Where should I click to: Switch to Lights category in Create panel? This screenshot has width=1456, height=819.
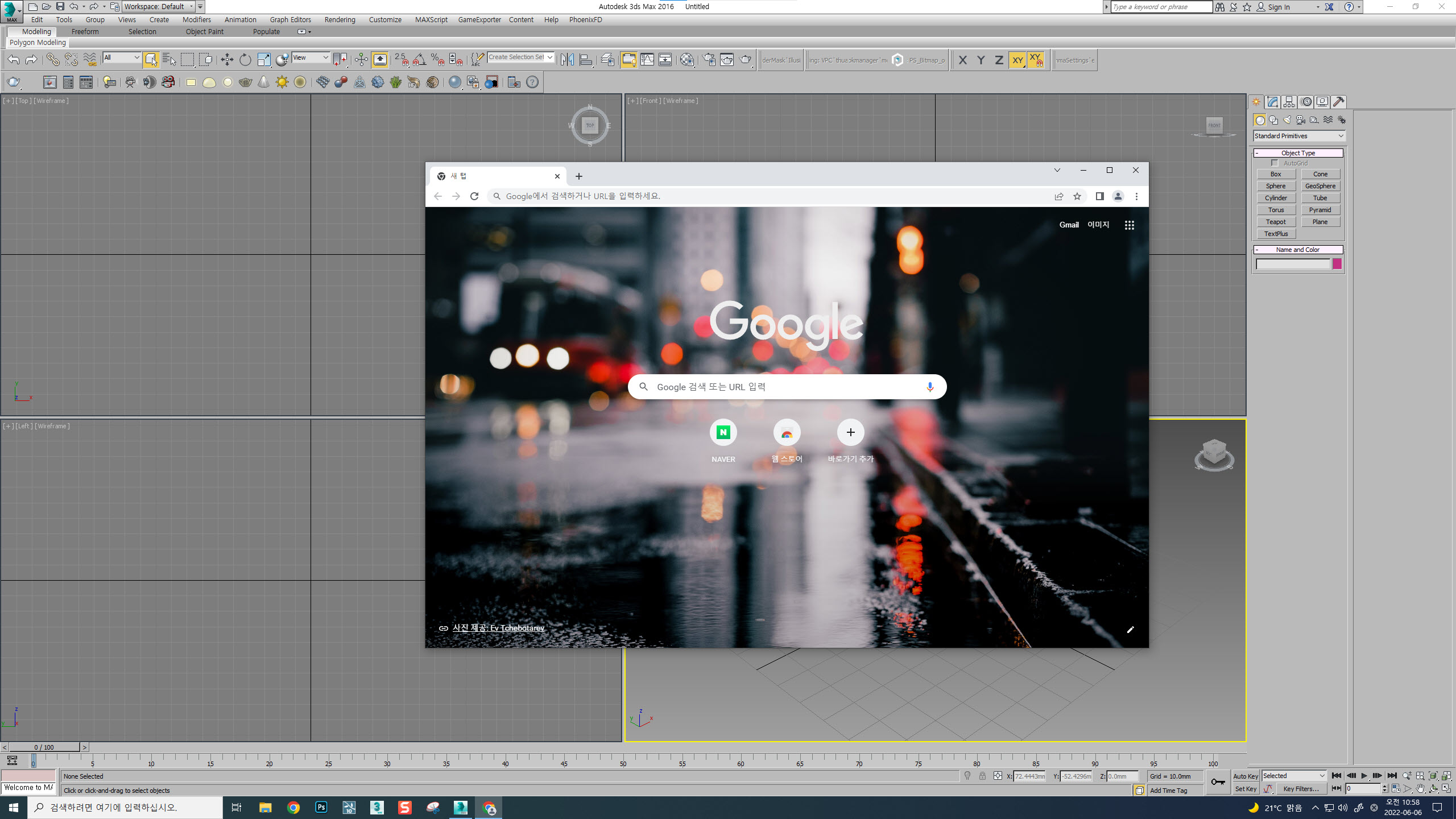1287,120
